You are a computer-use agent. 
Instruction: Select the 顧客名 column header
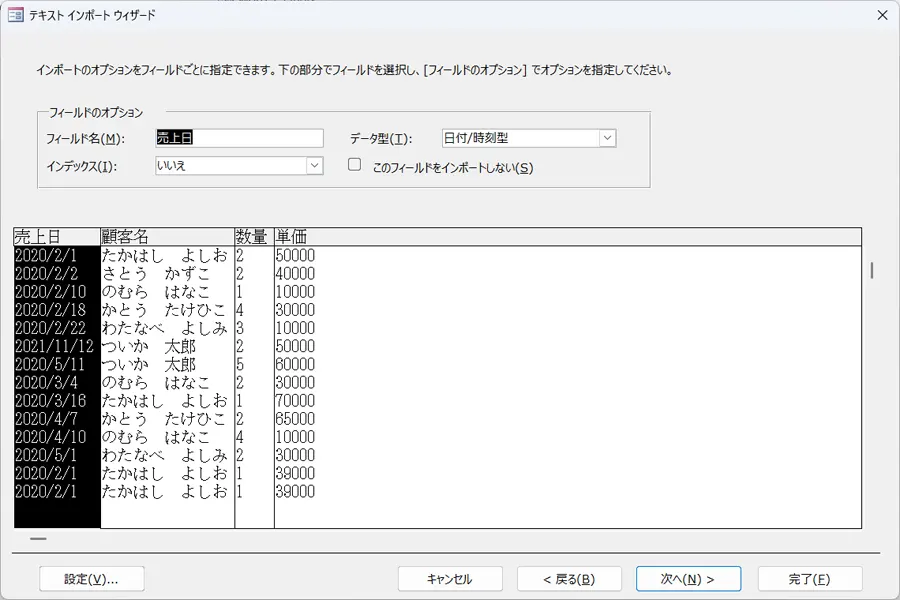pos(167,237)
